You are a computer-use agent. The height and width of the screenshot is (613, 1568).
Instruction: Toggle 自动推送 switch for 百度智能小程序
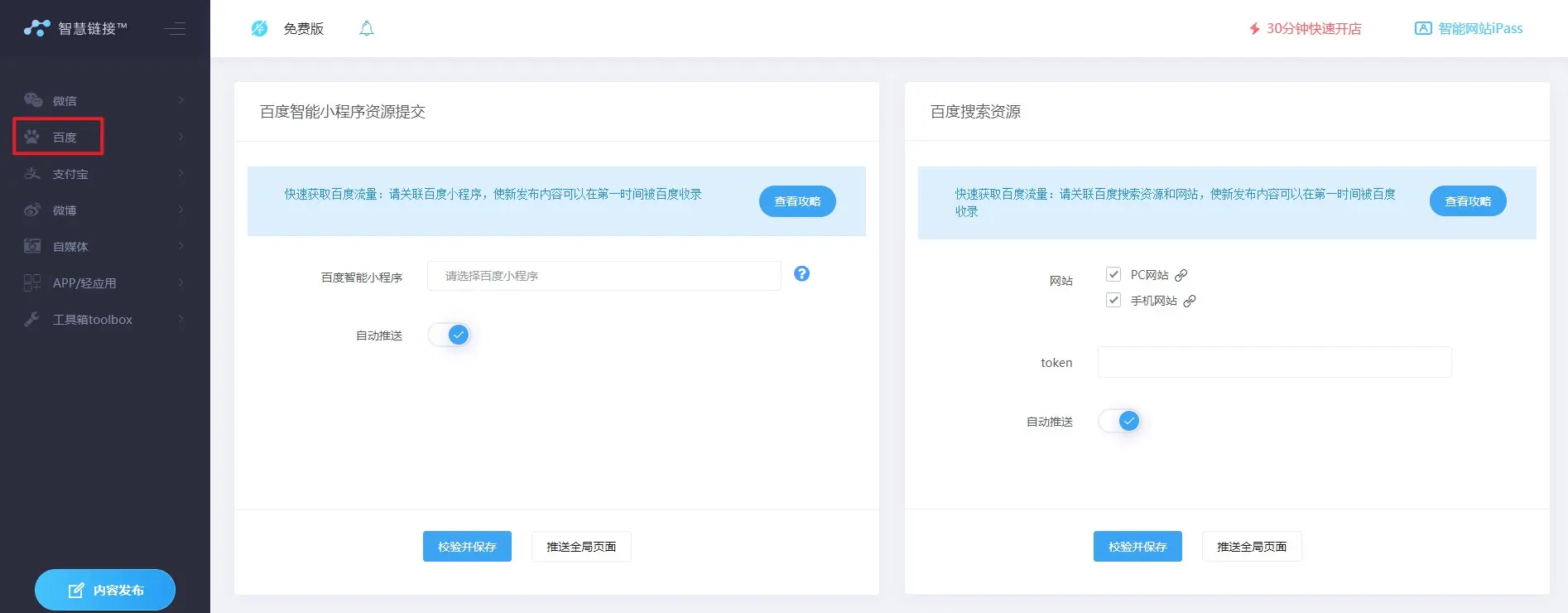click(x=450, y=335)
